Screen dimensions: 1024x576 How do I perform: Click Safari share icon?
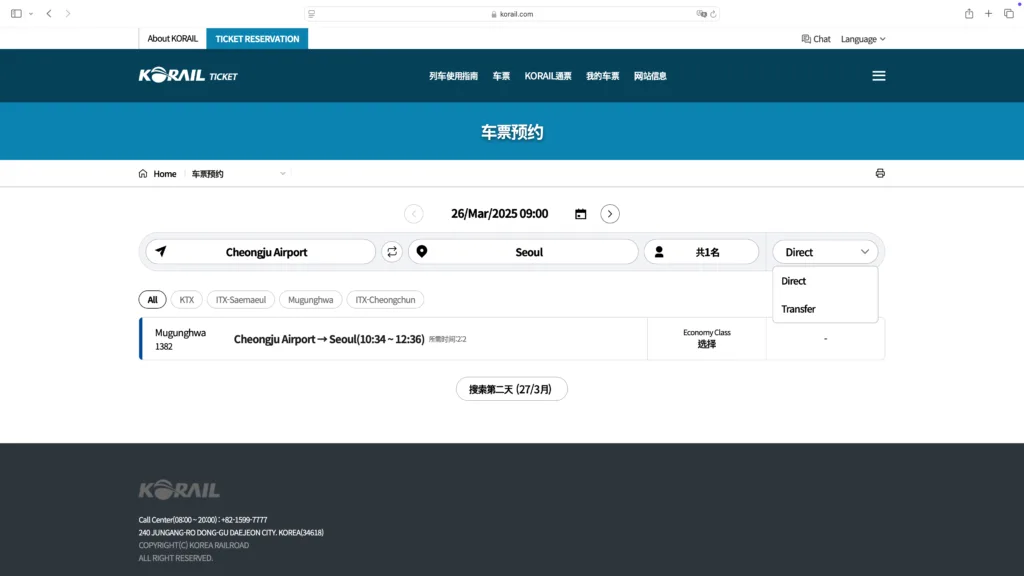point(969,14)
